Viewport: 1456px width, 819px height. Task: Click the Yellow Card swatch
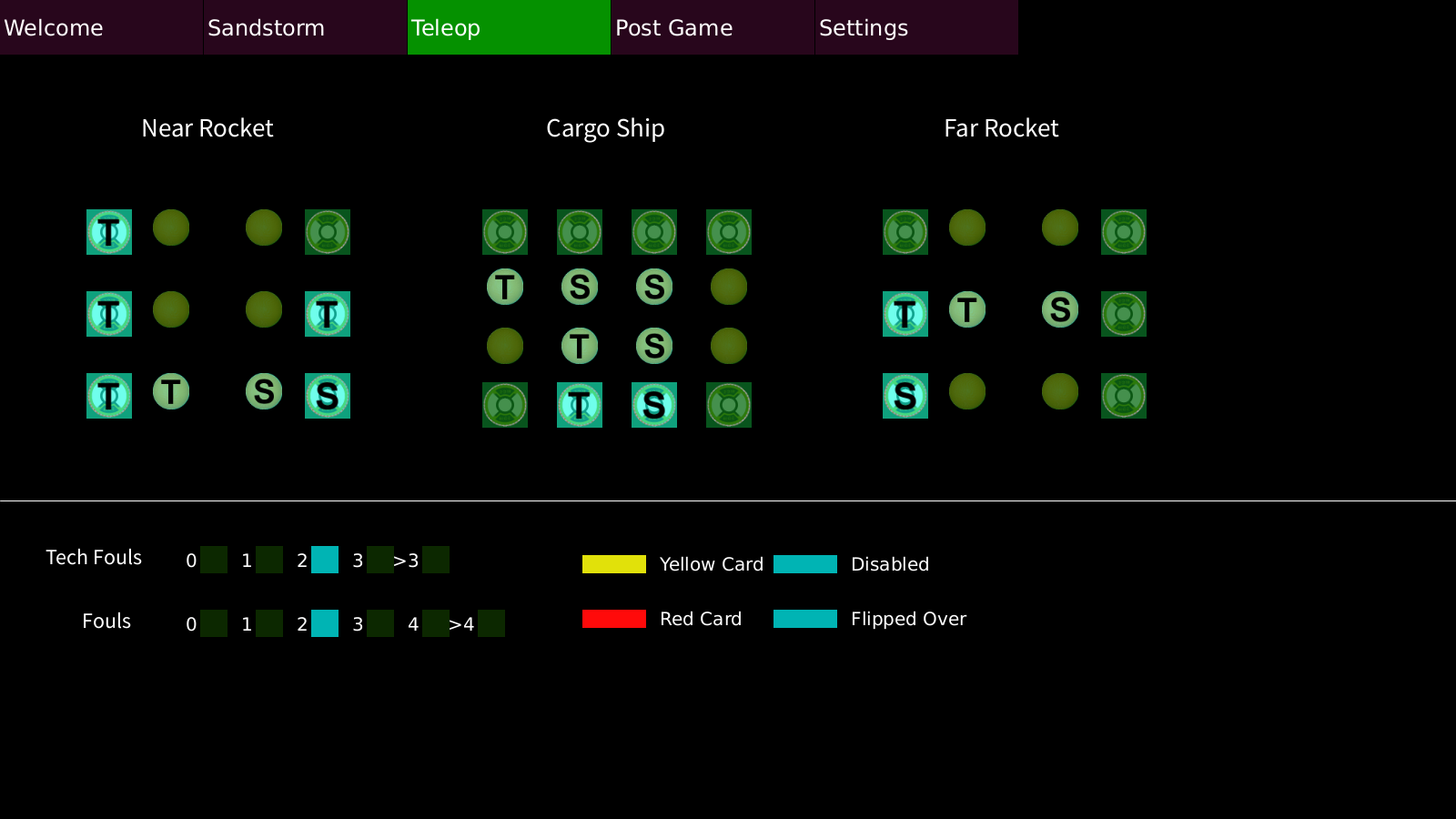[614, 564]
